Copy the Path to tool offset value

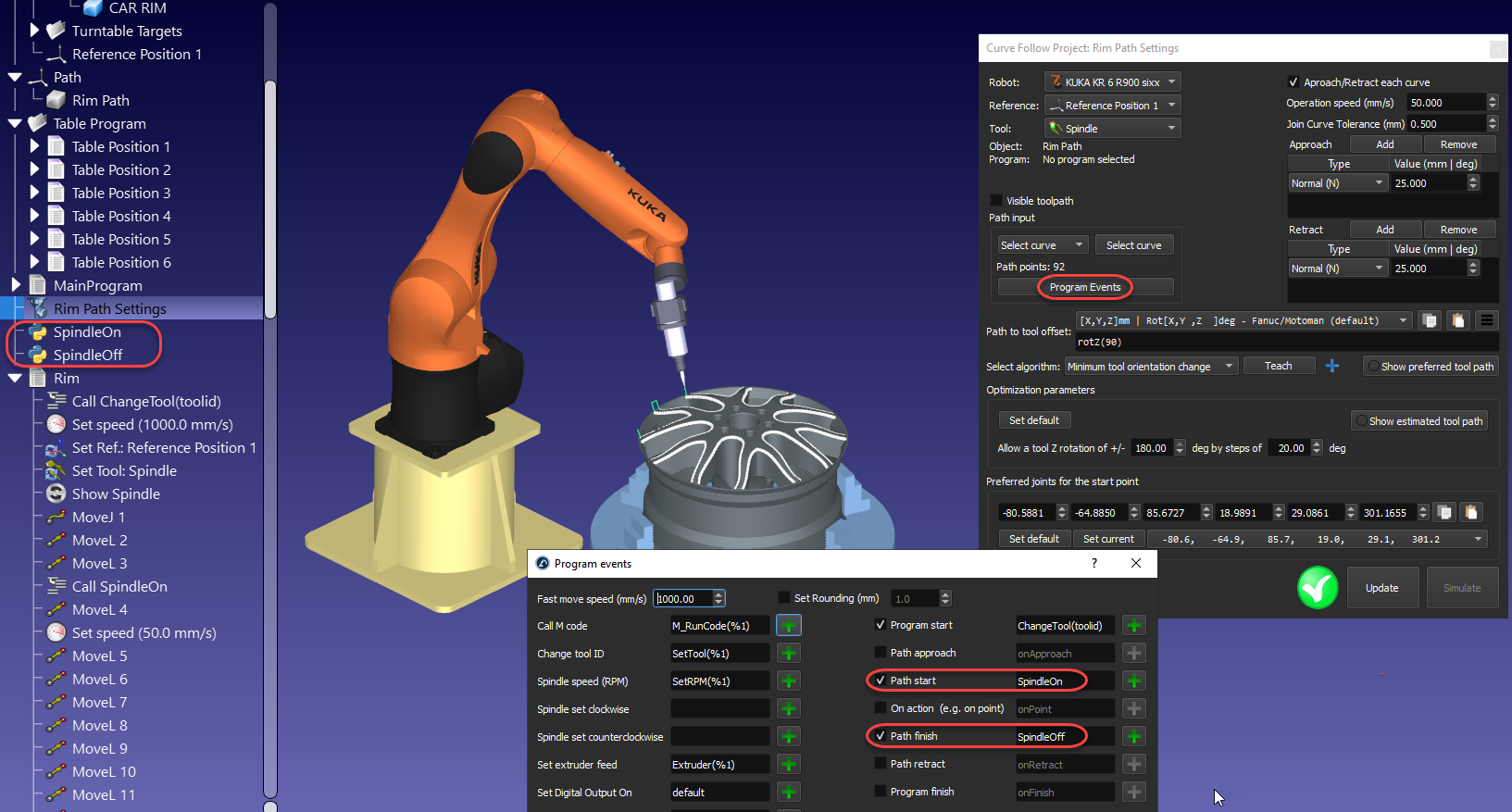tap(1431, 320)
